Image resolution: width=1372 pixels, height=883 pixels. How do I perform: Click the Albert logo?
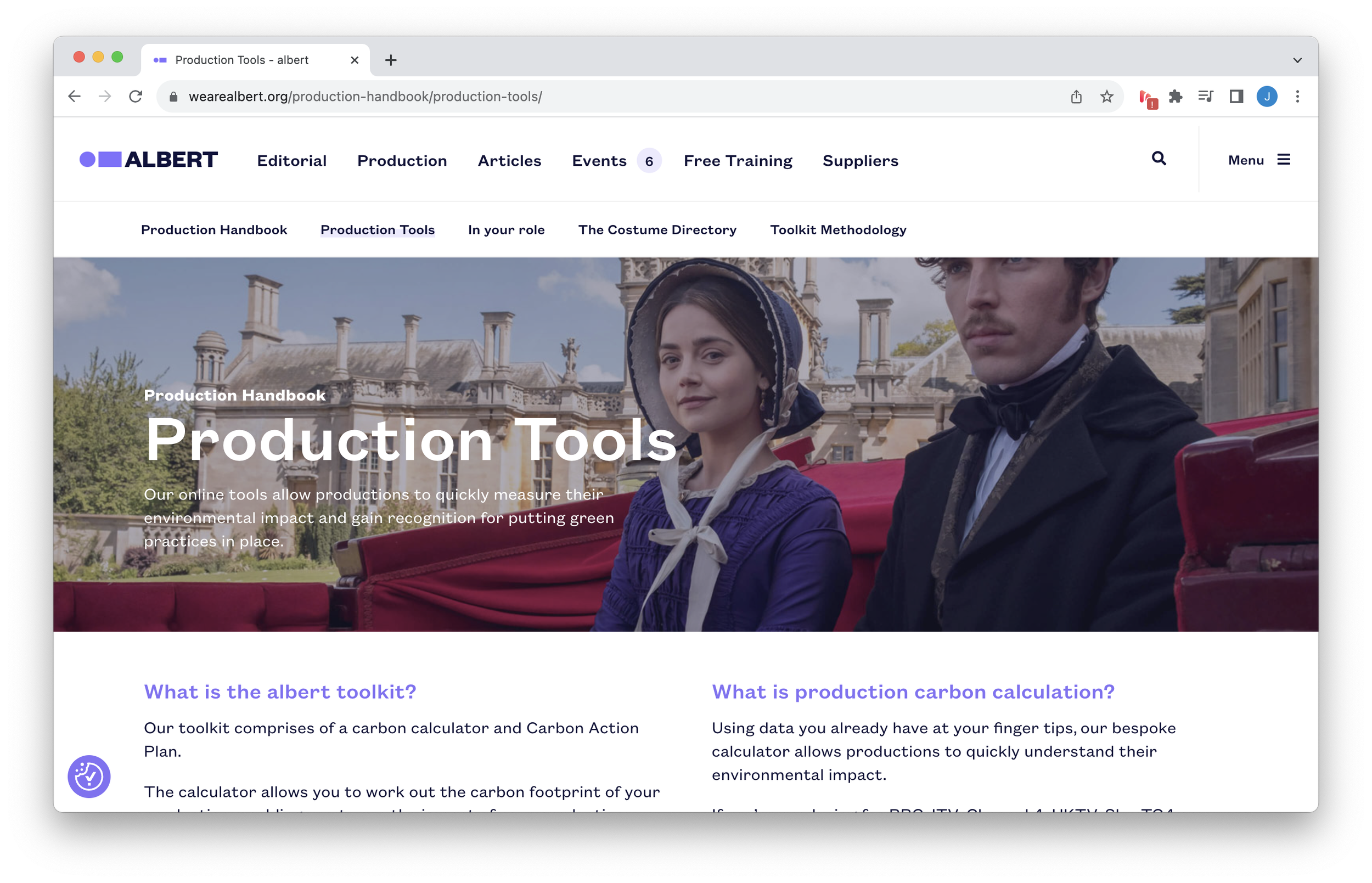click(149, 159)
